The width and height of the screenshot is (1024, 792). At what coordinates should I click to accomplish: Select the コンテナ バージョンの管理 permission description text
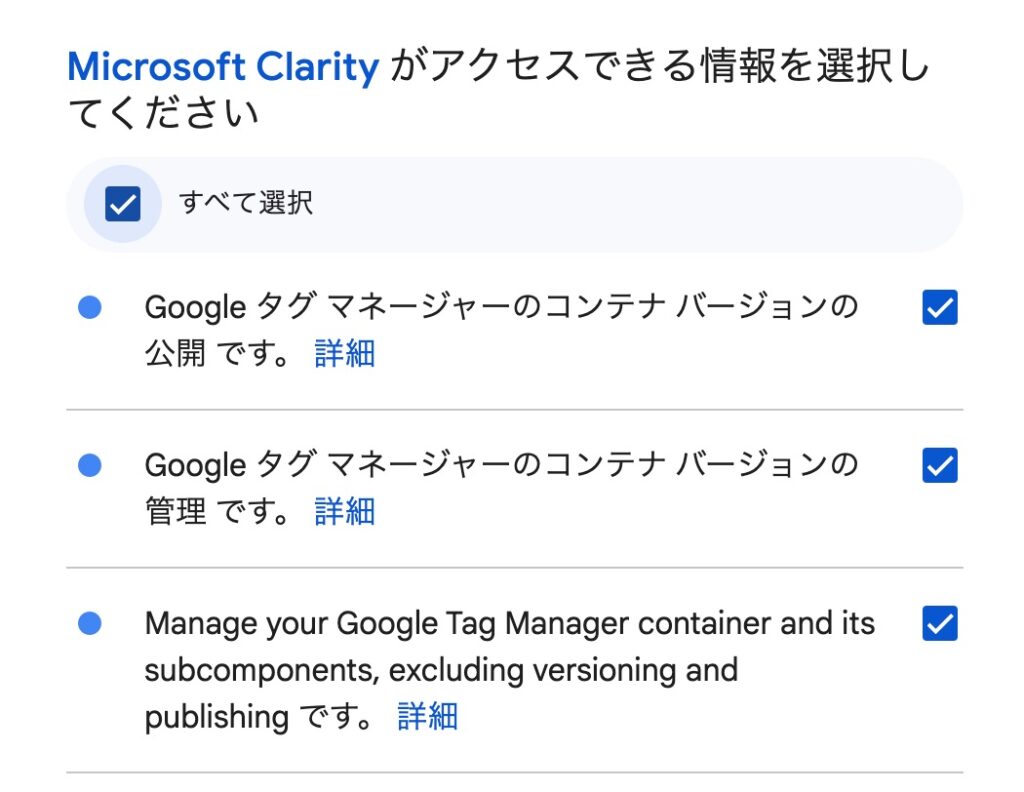pyautogui.click(x=501, y=488)
